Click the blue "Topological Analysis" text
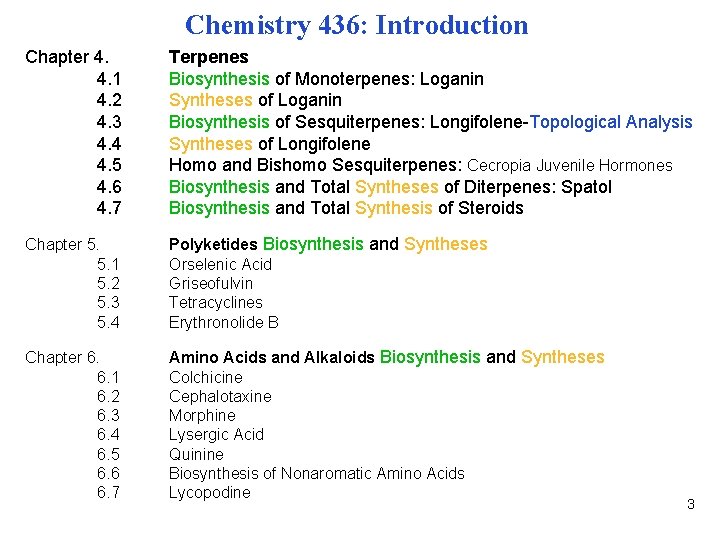The height and width of the screenshot is (540, 720). pyautogui.click(x=611, y=122)
